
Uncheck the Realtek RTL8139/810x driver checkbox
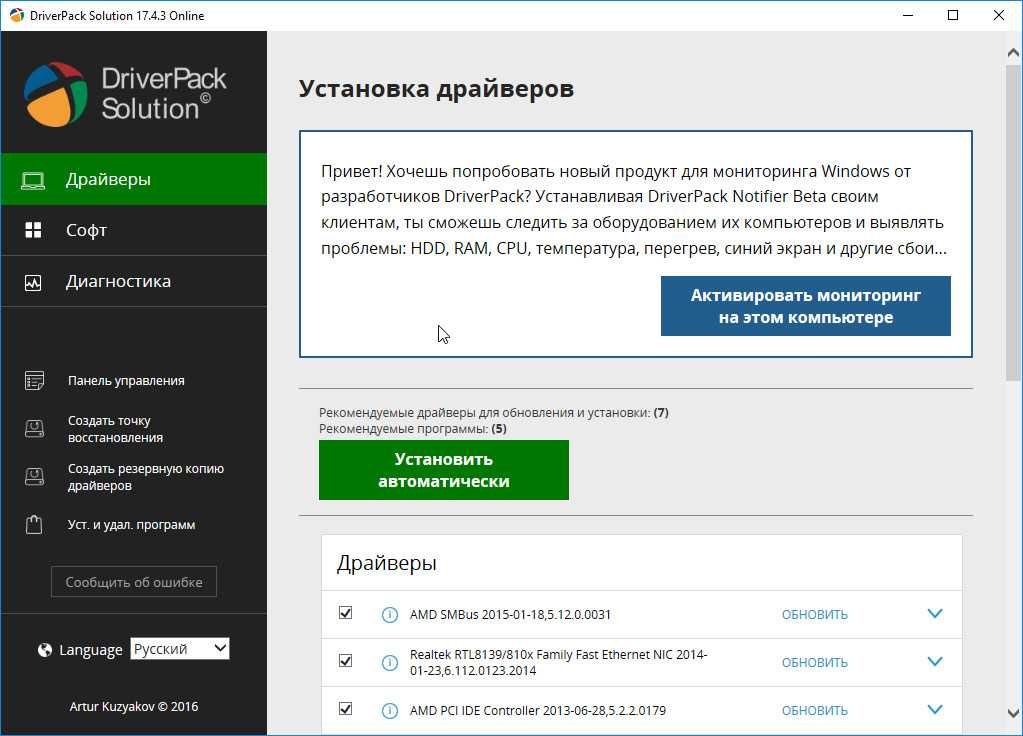pyautogui.click(x=345, y=661)
